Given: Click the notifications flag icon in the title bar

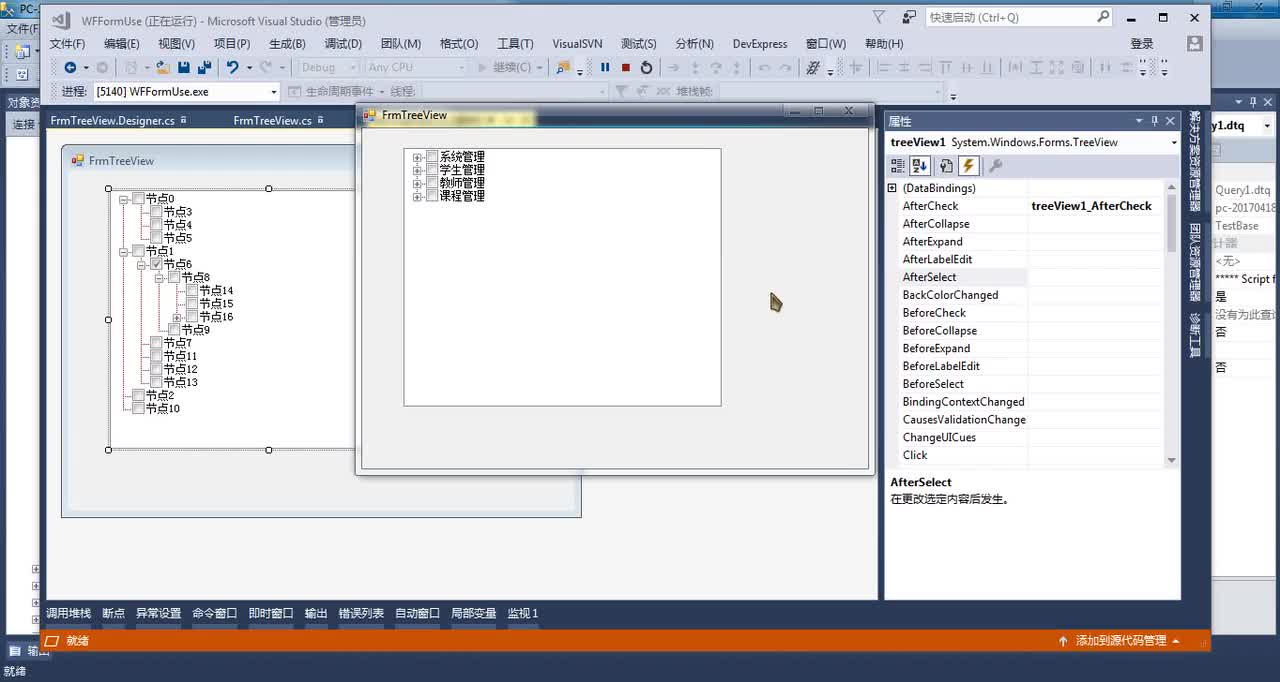Looking at the screenshot, I should tap(879, 17).
